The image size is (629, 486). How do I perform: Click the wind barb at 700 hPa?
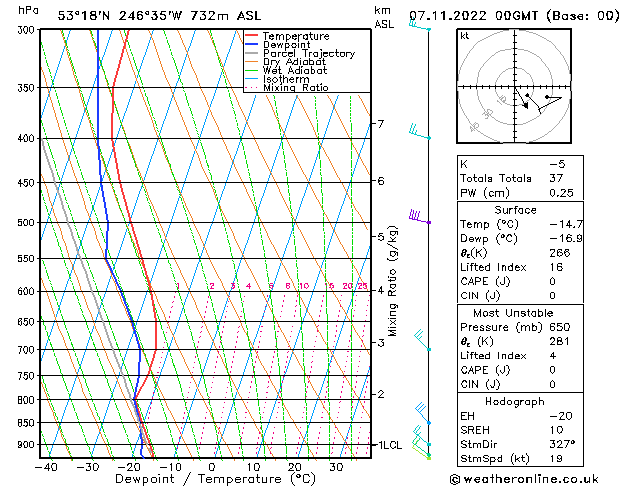pyautogui.click(x=423, y=342)
